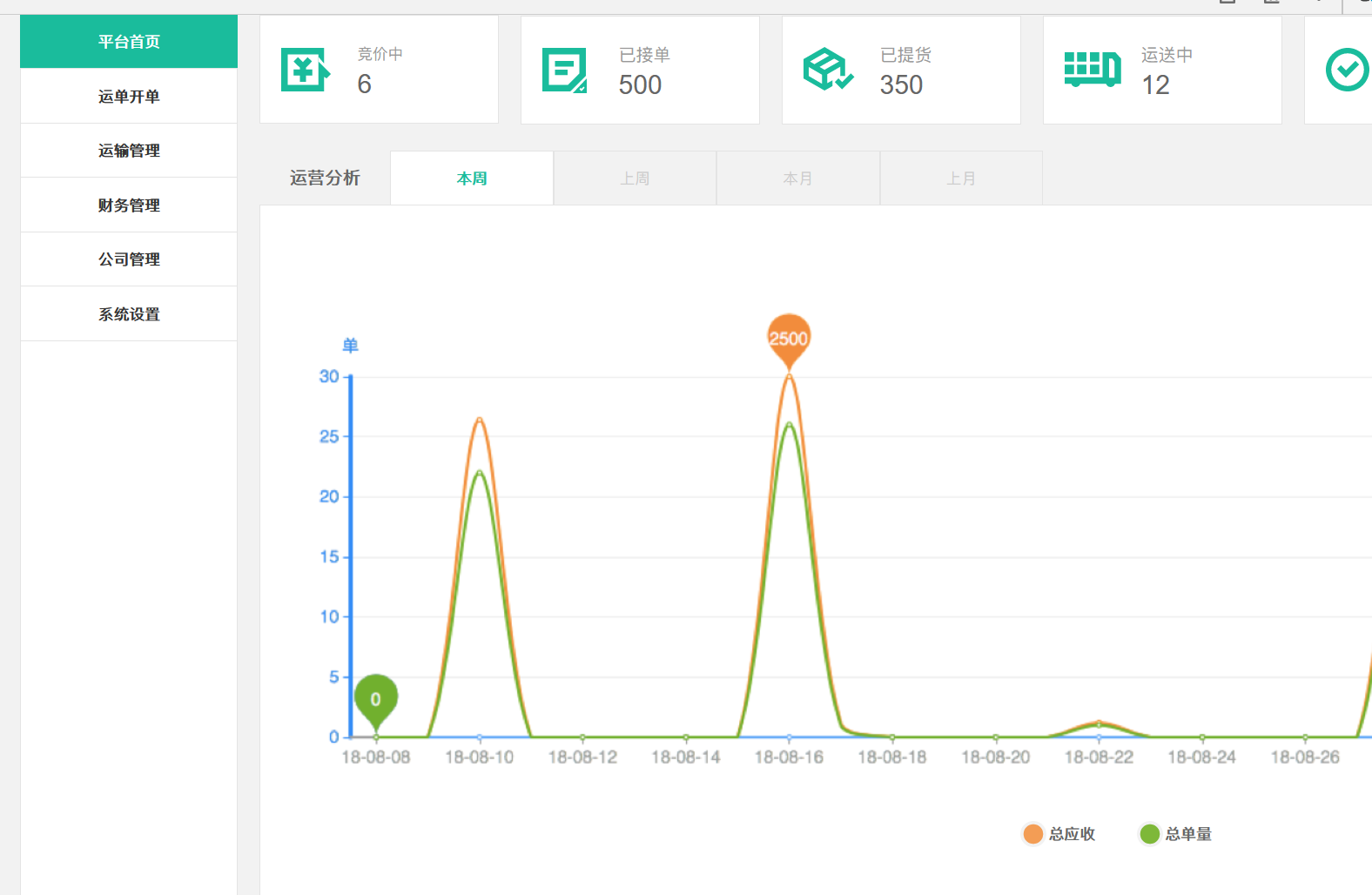Click the 18-08-10 axis date label

click(x=480, y=757)
